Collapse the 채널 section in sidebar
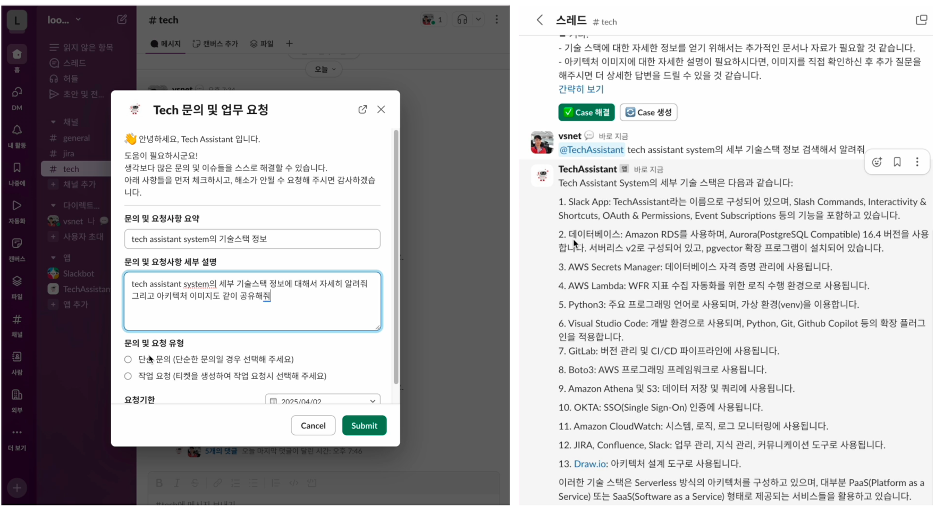 click(x=53, y=122)
